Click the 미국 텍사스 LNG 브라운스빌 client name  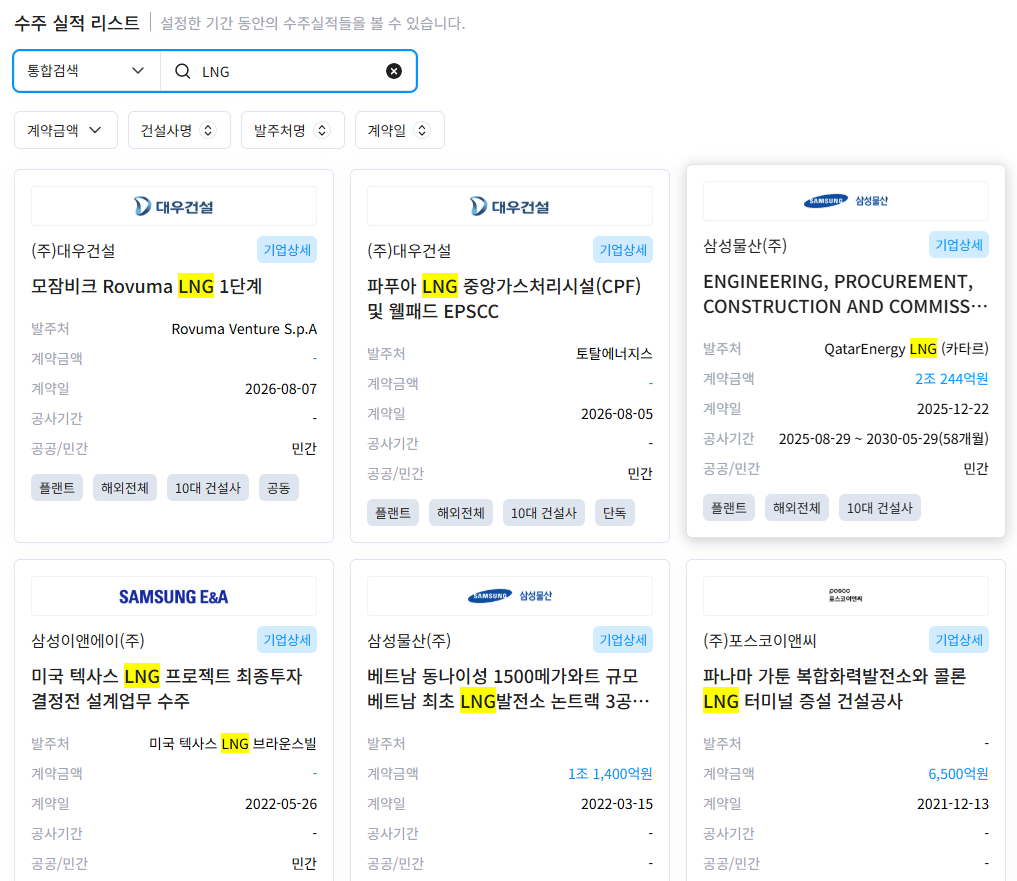pyautogui.click(x=233, y=743)
